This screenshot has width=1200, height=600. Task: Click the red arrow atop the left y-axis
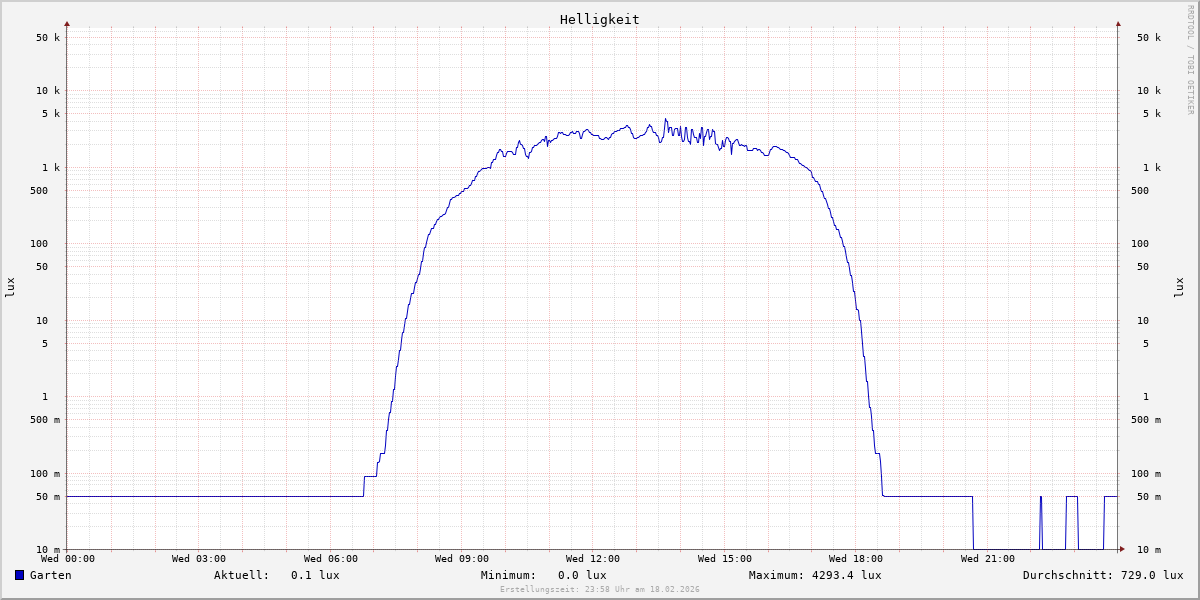coord(67,23)
